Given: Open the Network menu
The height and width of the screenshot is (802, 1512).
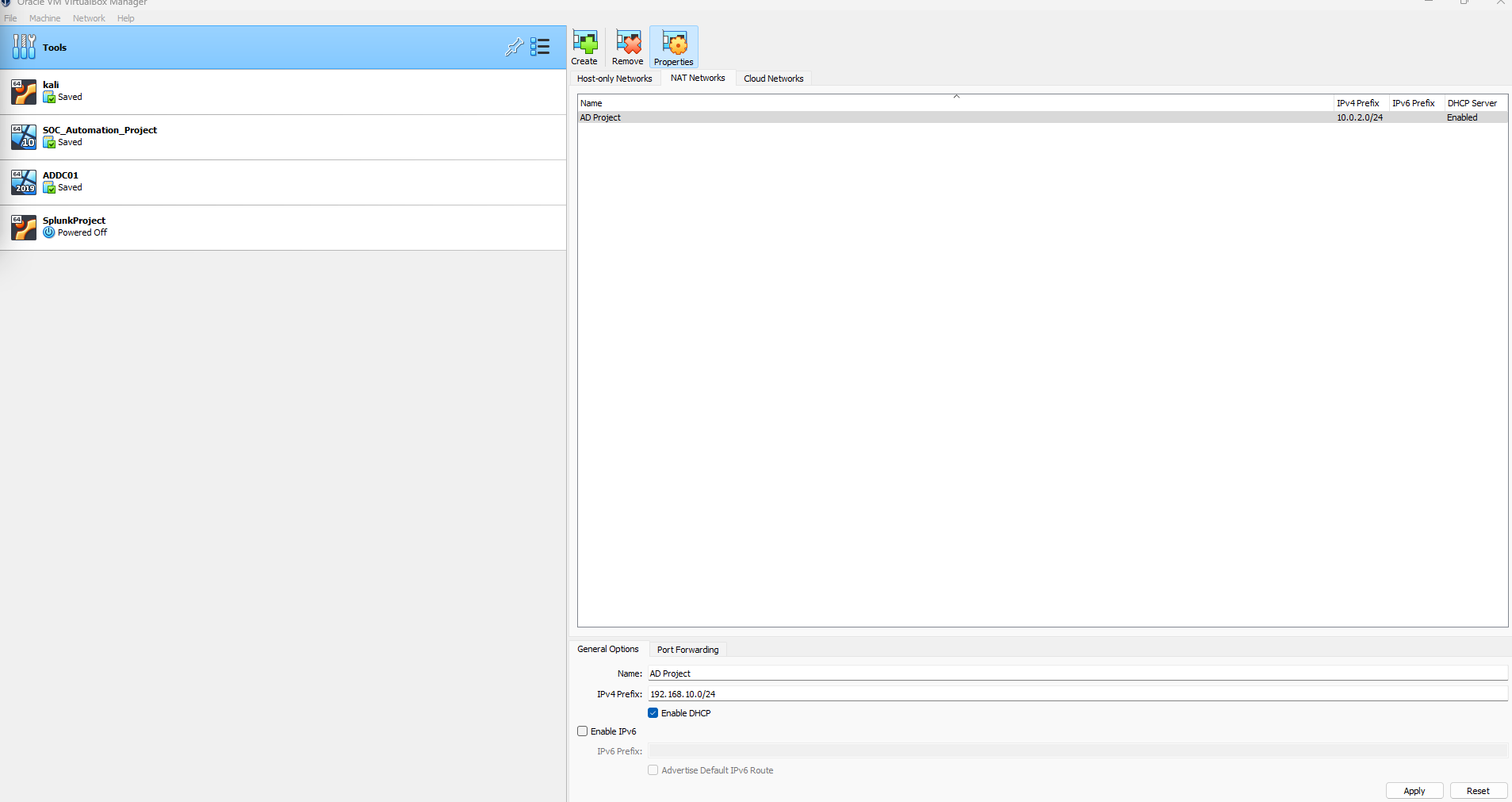Looking at the screenshot, I should click(89, 18).
